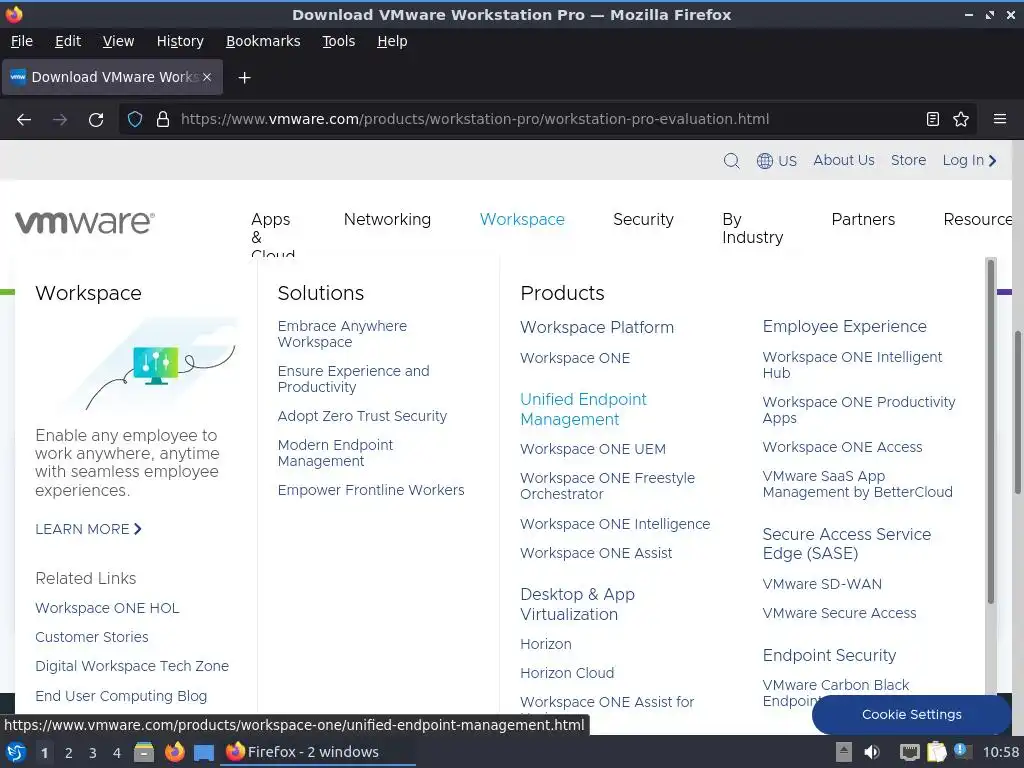Expand the Partners nav menu
Image resolution: width=1024 pixels, height=768 pixels.
point(863,219)
